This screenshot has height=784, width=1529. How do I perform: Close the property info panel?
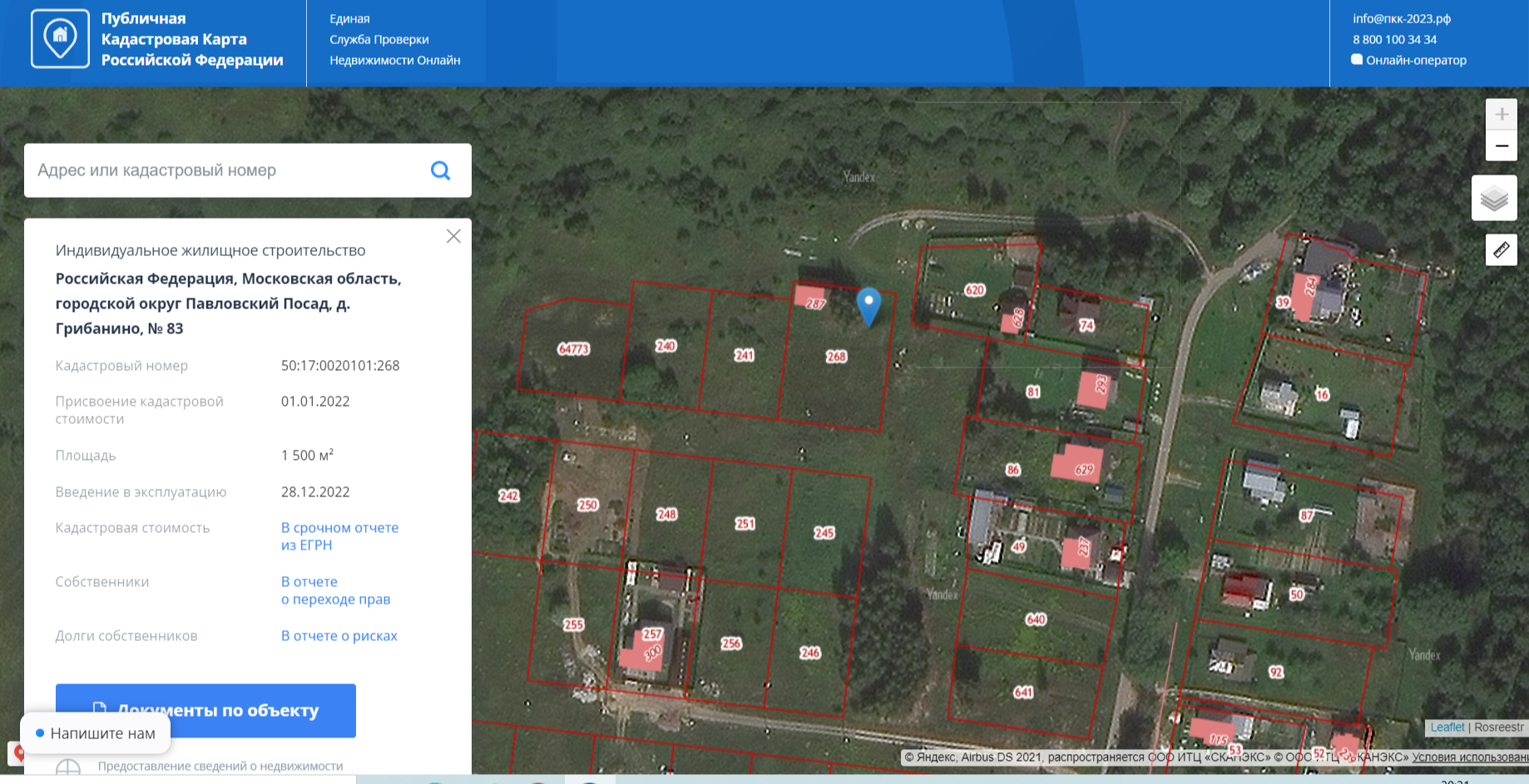(453, 236)
